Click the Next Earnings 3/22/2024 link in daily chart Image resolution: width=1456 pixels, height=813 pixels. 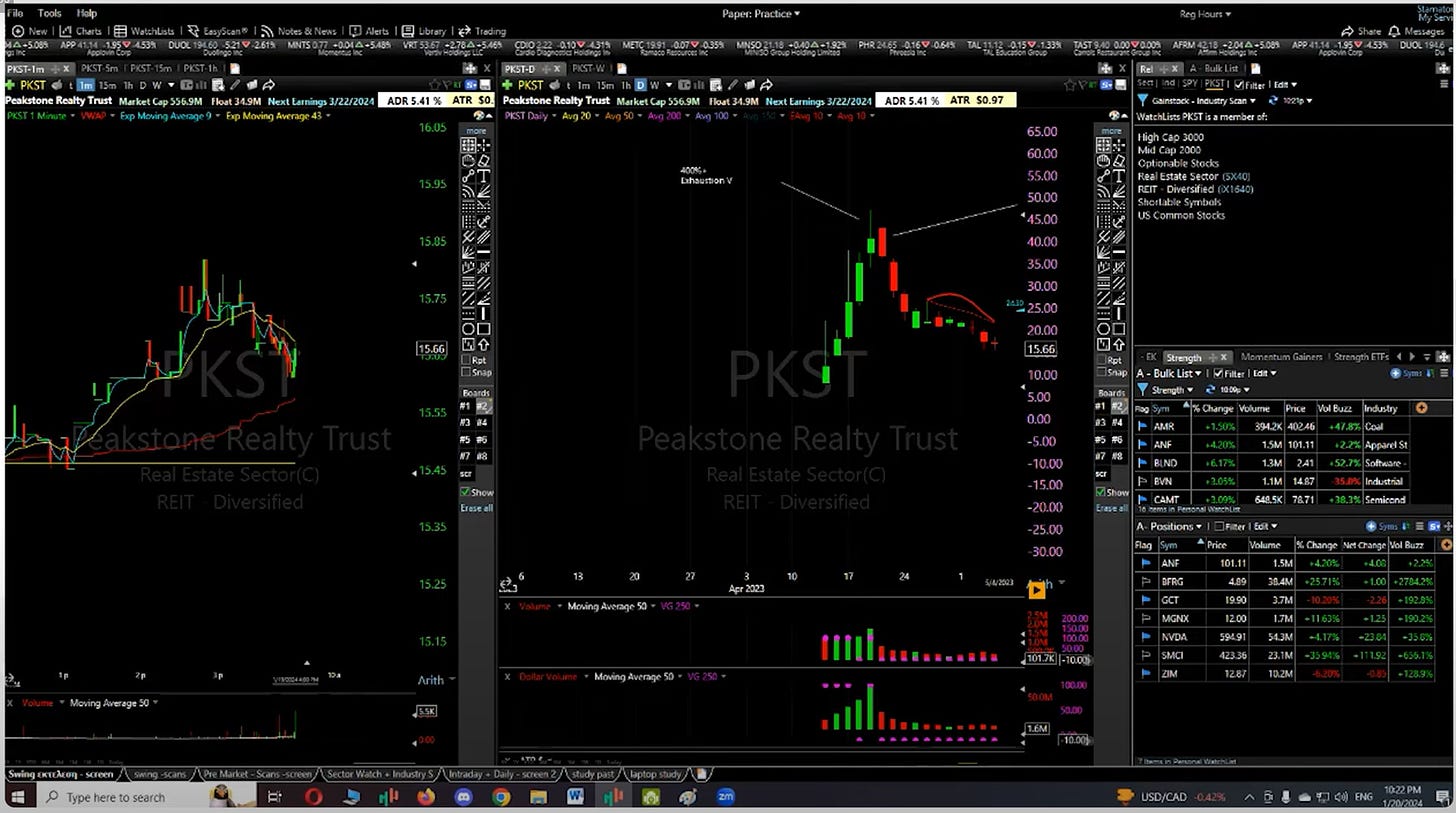(x=817, y=100)
